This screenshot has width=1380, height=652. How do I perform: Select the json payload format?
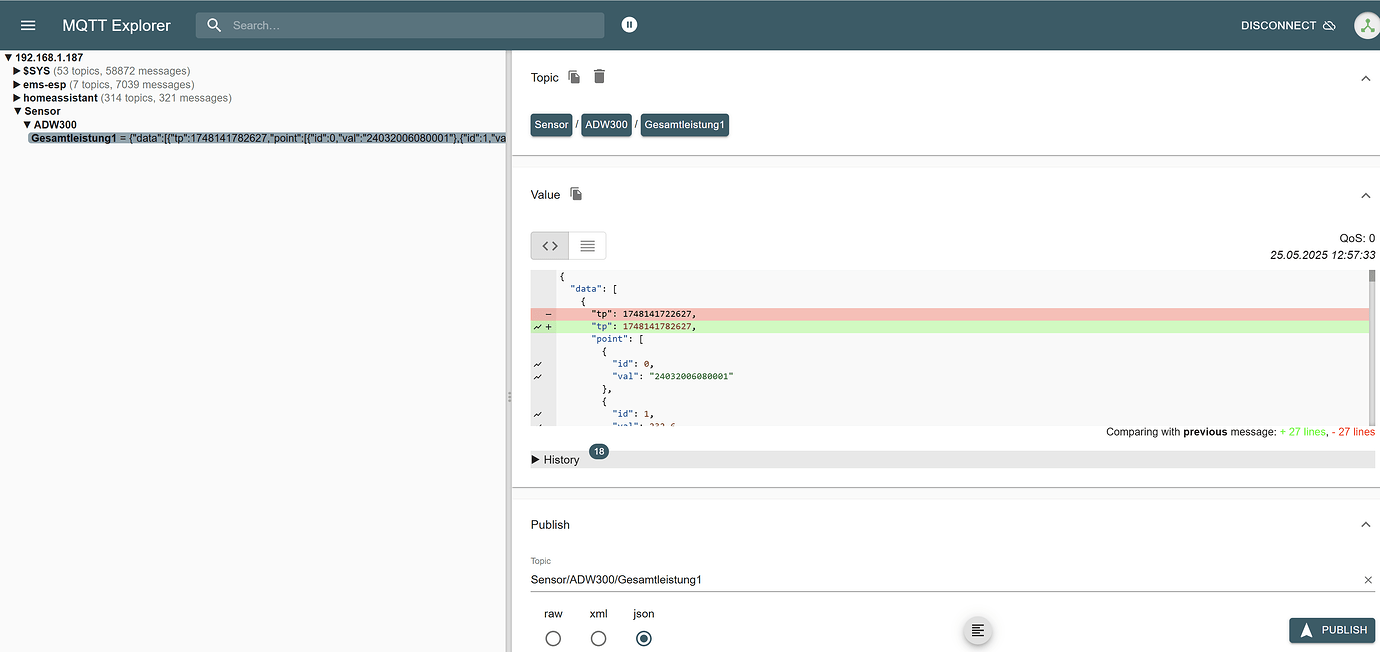pyautogui.click(x=643, y=638)
